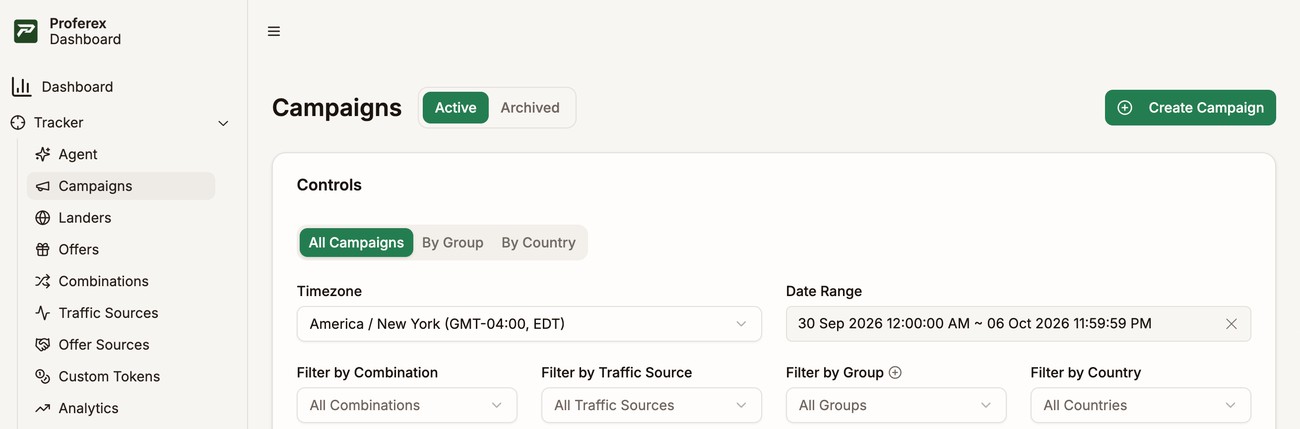Click the Traffic Sources pulse icon

(42, 313)
